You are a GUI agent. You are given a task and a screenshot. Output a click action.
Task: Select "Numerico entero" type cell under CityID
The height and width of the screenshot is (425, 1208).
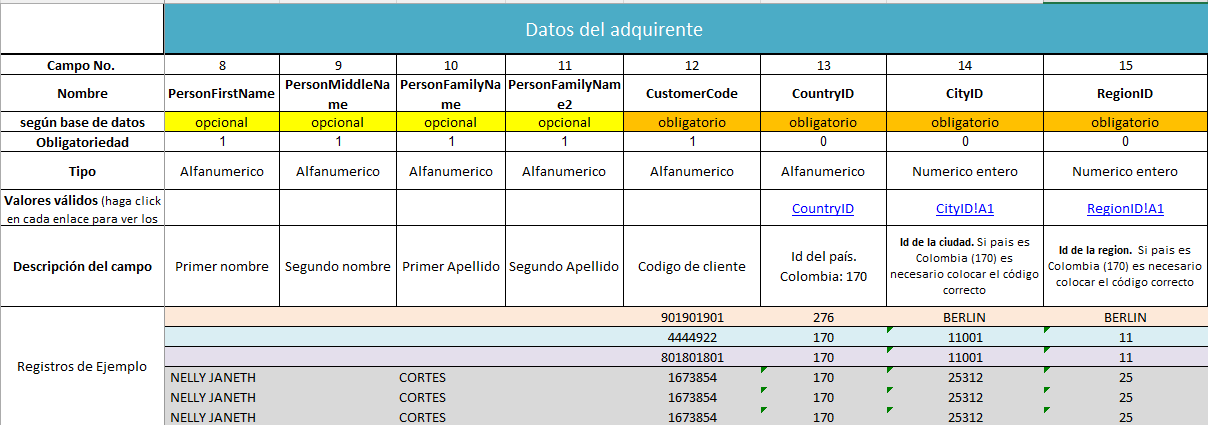[x=964, y=171]
